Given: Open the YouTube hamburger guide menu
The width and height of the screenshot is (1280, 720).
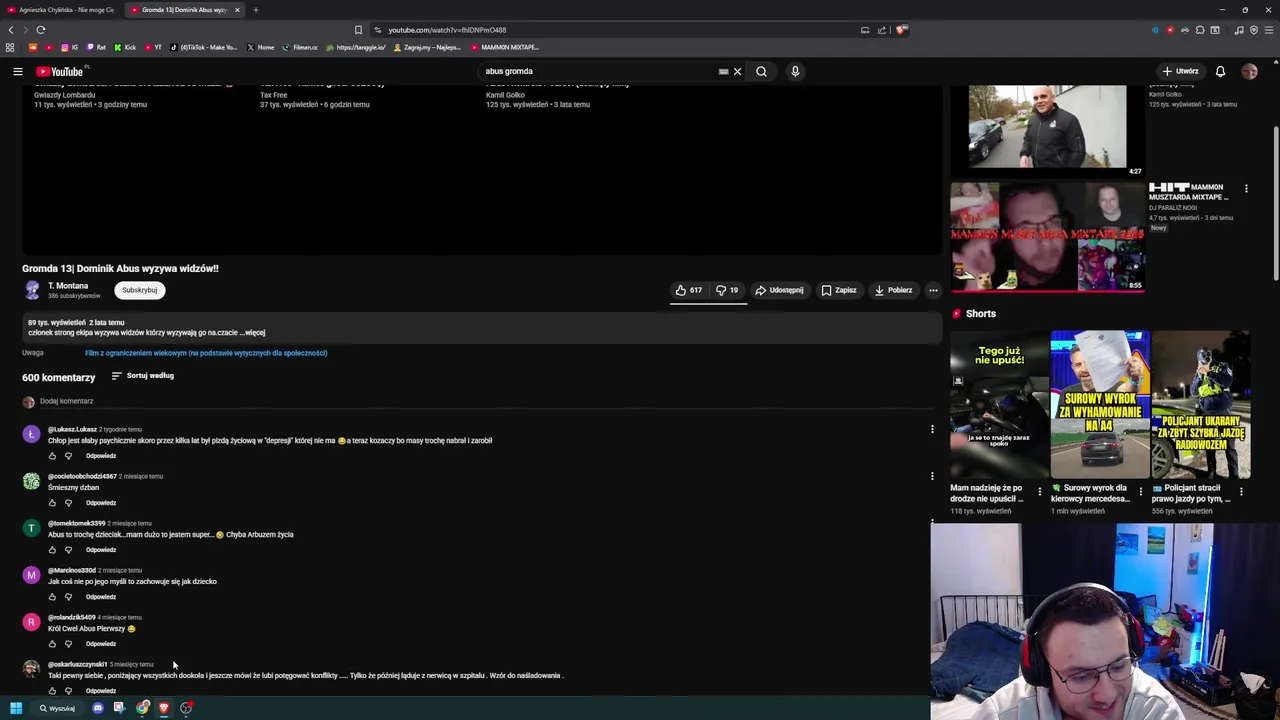Looking at the screenshot, I should tap(17, 71).
